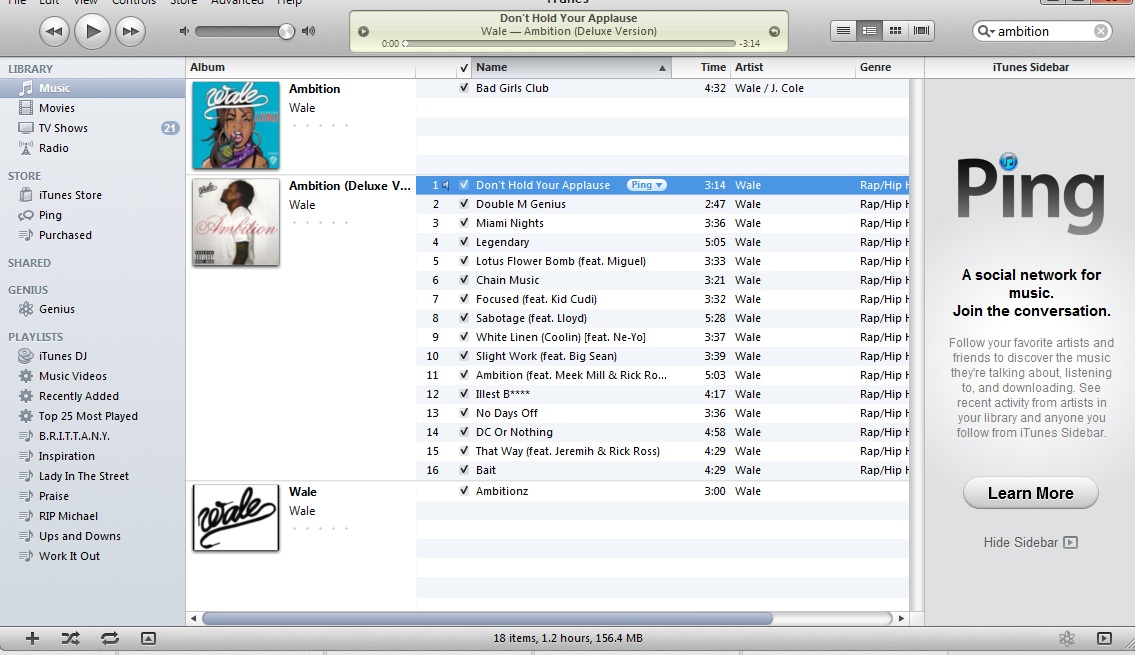Click the high volume speaker icon

pyautogui.click(x=309, y=31)
